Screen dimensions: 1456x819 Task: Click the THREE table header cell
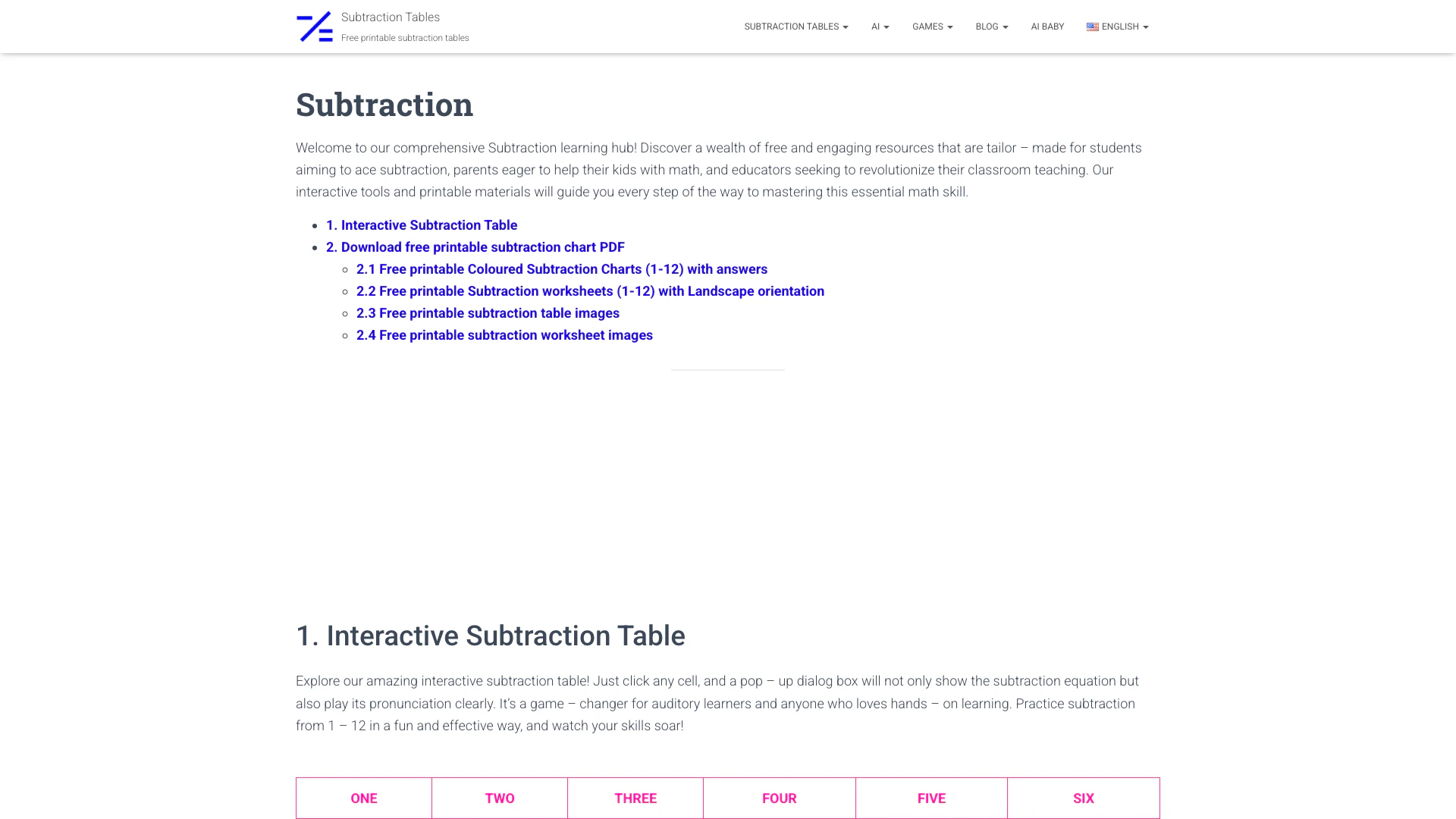pyautogui.click(x=635, y=798)
